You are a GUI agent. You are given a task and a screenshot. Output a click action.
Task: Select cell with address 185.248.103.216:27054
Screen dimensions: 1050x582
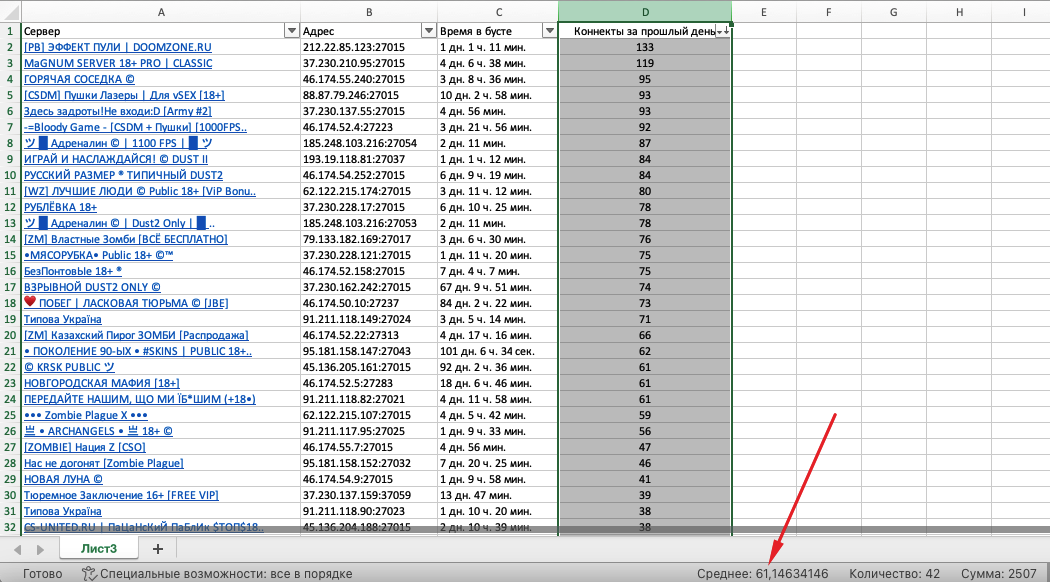pos(369,143)
